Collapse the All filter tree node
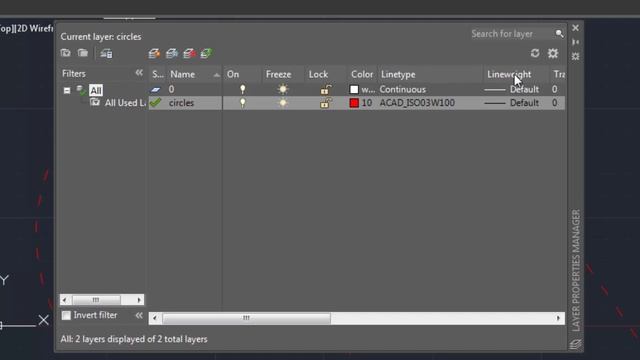 [x=67, y=91]
